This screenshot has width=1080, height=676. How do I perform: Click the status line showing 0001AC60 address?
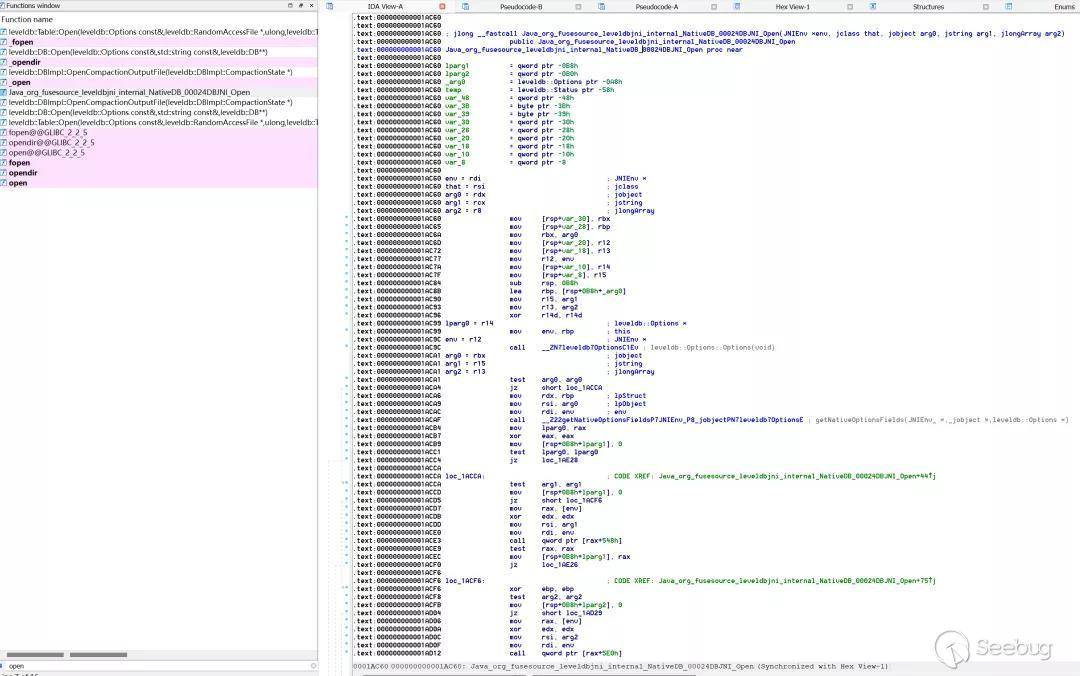[x=621, y=666]
